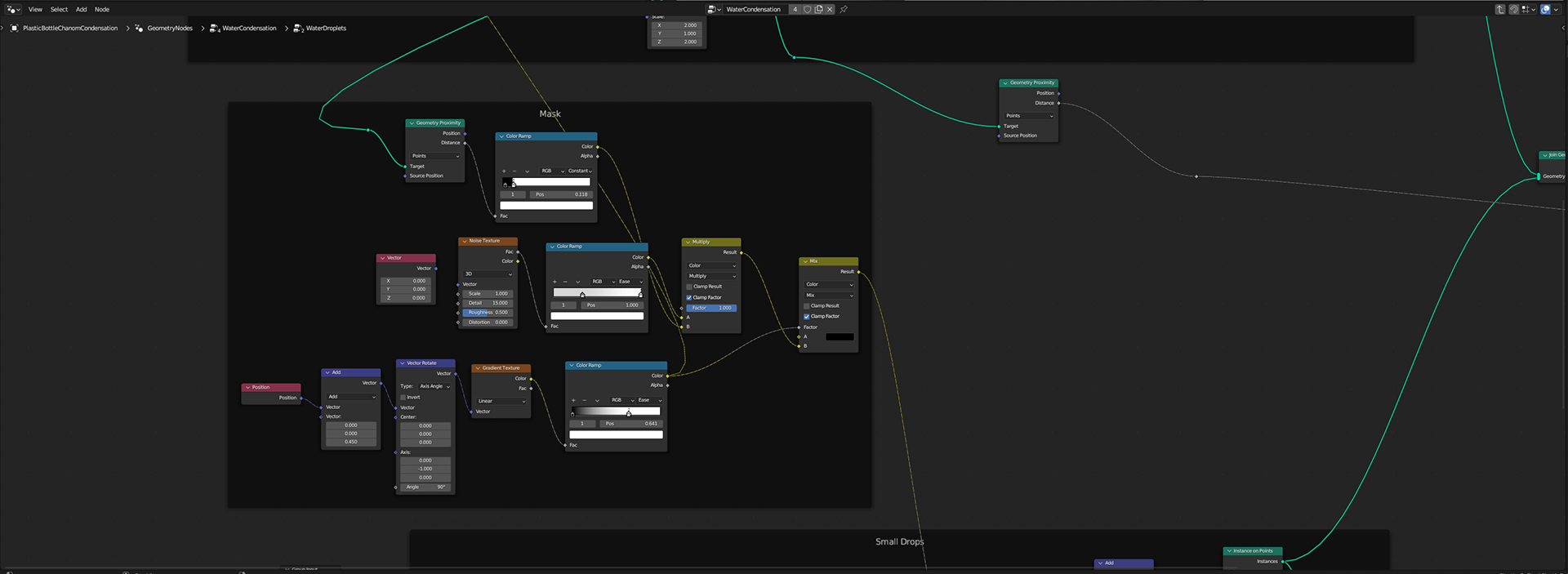Open the snapping options in header
Image resolution: width=1568 pixels, height=574 pixels.
pyautogui.click(x=1527, y=9)
